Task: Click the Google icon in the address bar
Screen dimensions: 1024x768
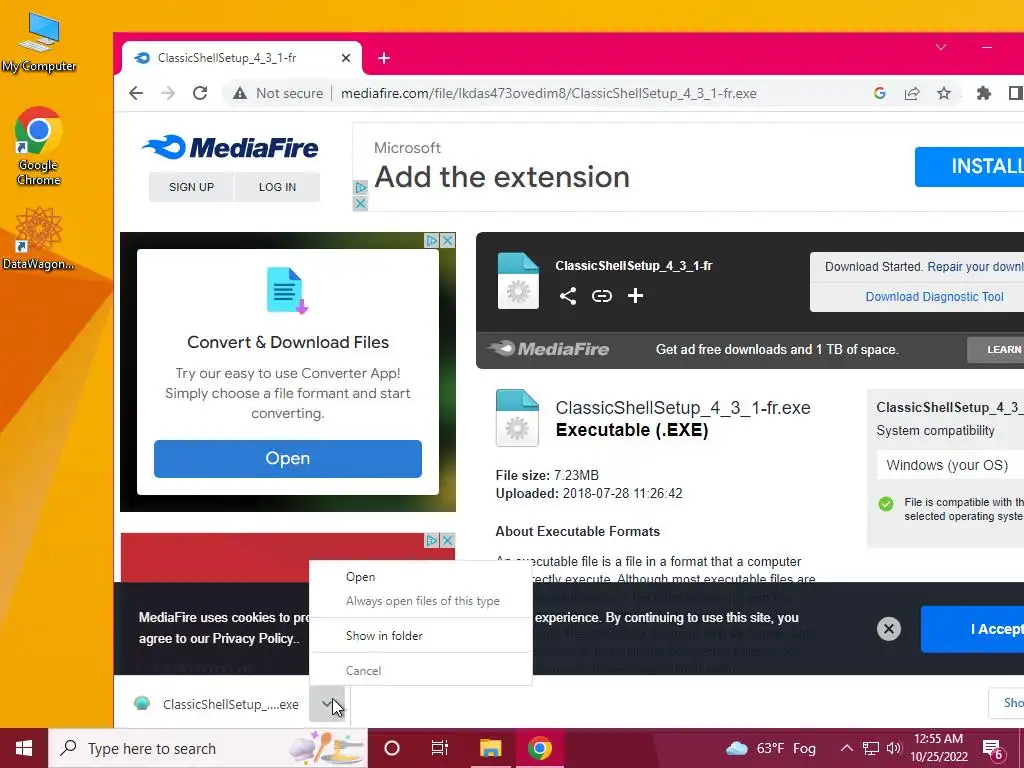Action: [x=880, y=93]
